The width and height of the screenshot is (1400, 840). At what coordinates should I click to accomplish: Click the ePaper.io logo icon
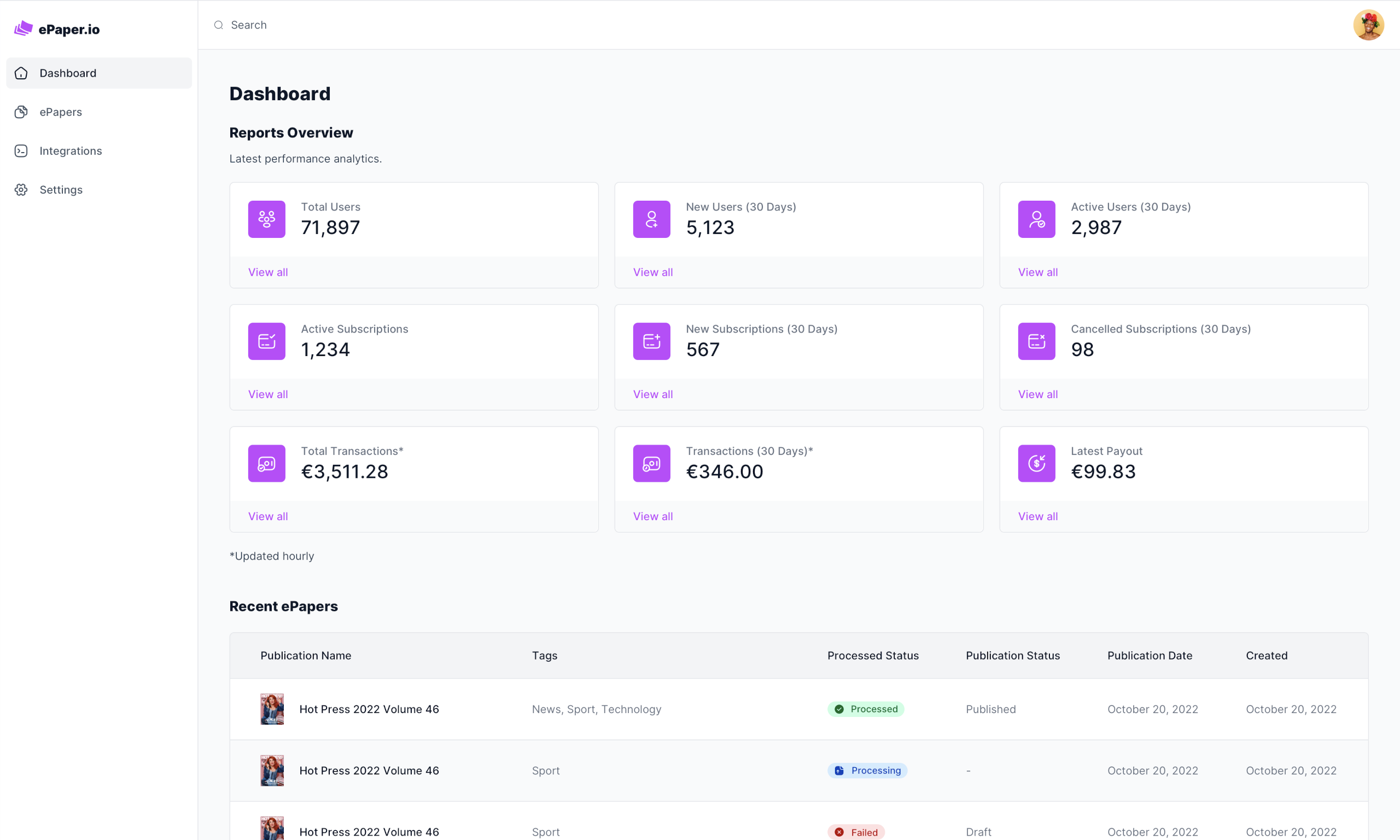[x=23, y=28]
